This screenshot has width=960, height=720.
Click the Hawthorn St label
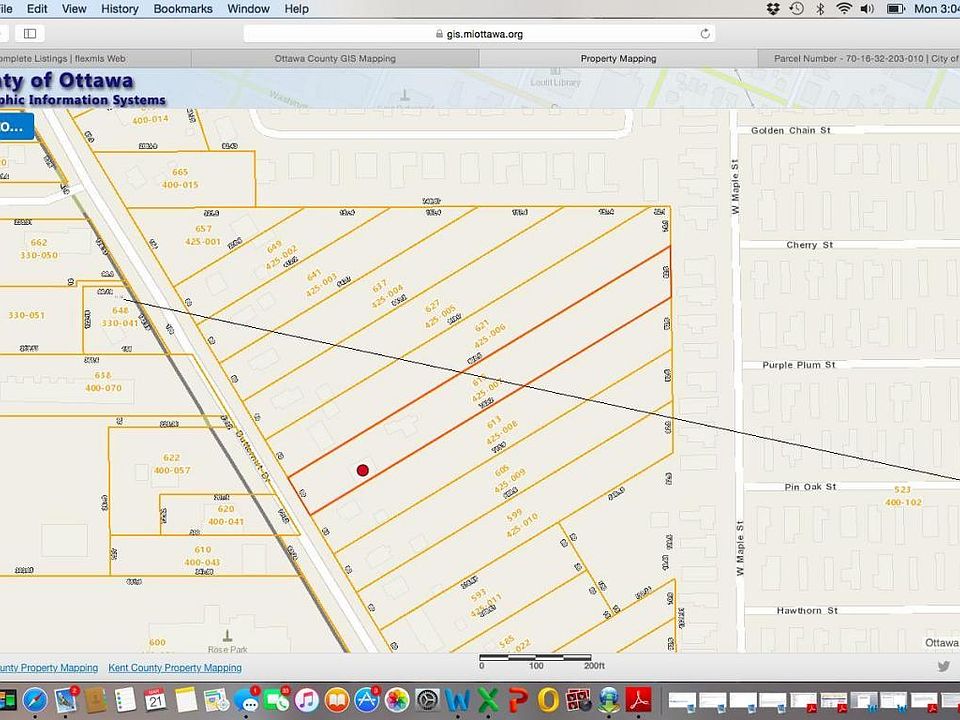click(808, 610)
